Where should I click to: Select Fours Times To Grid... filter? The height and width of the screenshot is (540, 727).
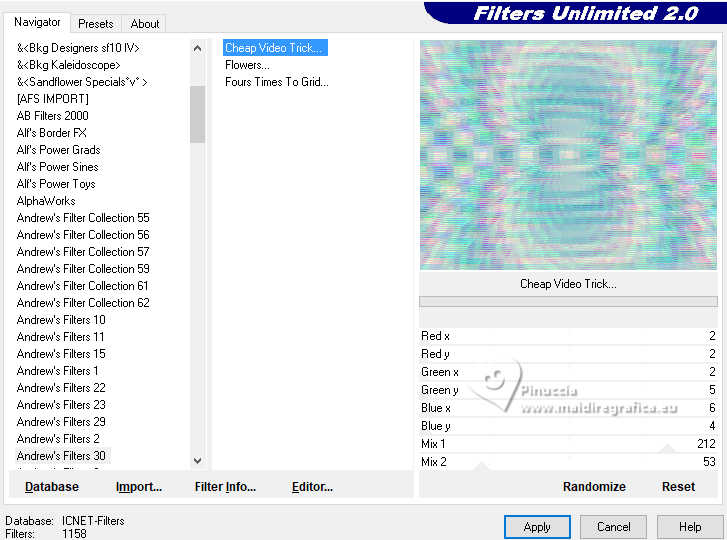click(277, 82)
